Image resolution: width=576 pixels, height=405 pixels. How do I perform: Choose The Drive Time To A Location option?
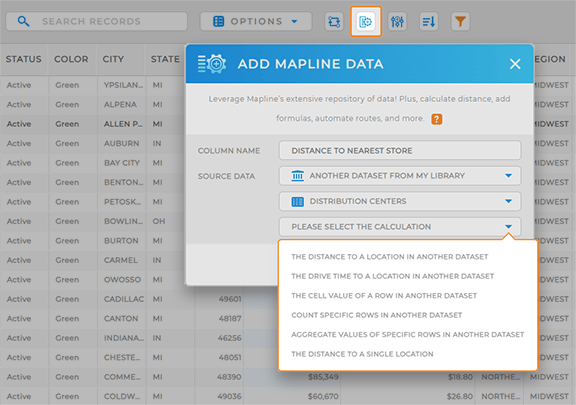(392, 276)
